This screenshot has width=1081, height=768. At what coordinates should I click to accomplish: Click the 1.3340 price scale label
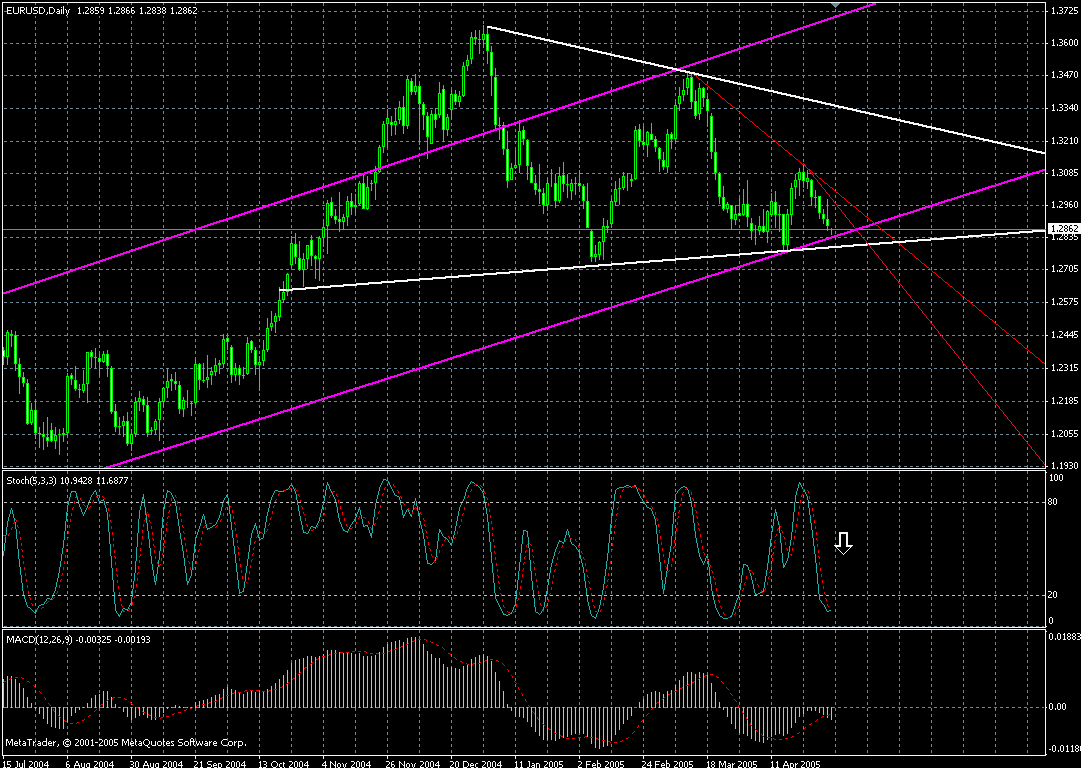click(x=1062, y=108)
